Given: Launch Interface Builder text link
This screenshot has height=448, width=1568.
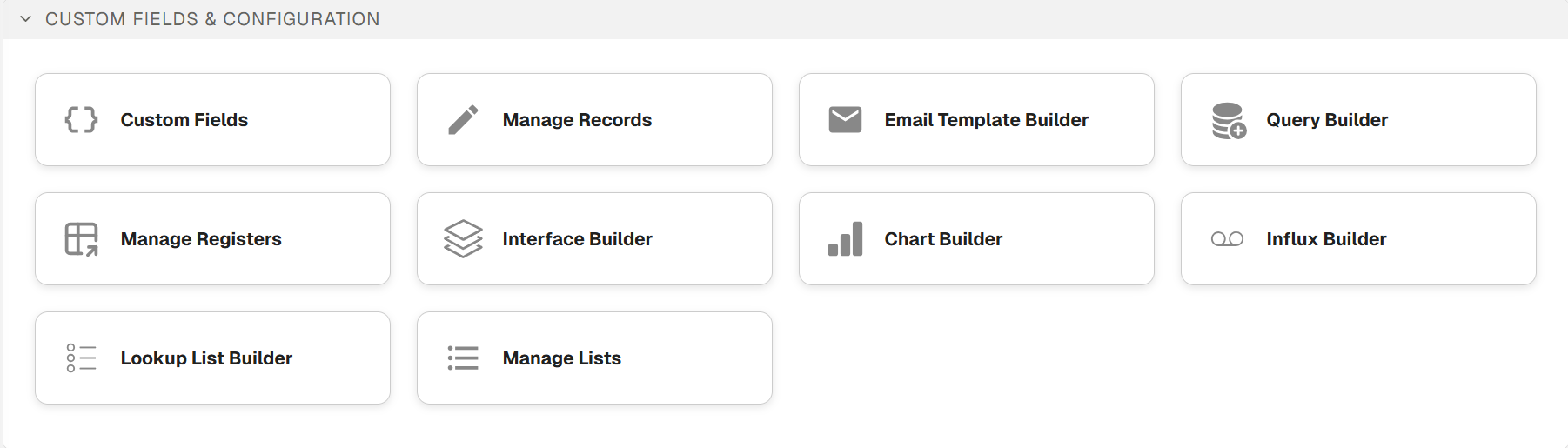Looking at the screenshot, I should point(577,239).
